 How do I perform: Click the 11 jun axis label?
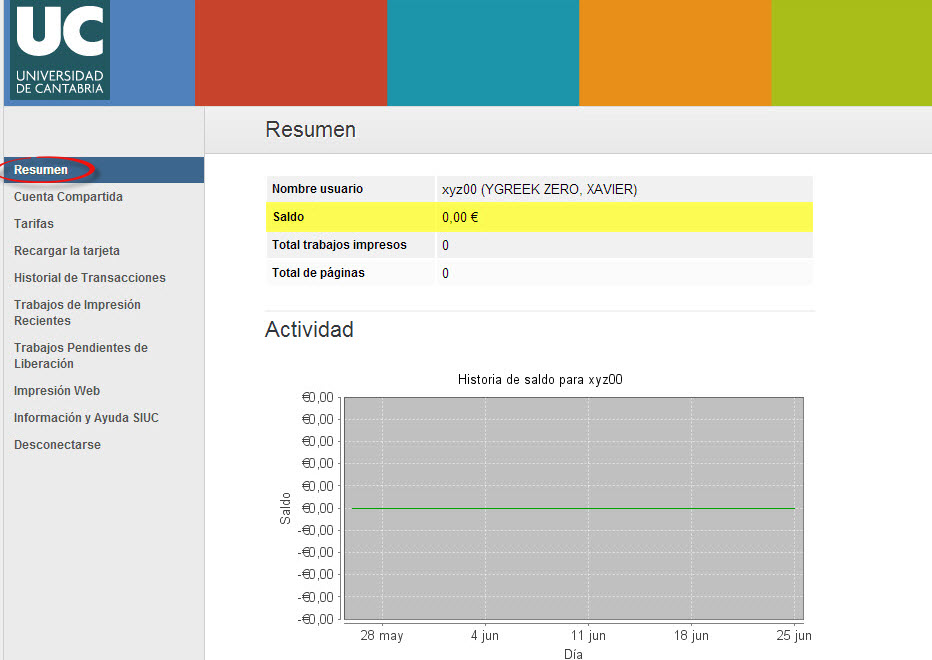[588, 636]
